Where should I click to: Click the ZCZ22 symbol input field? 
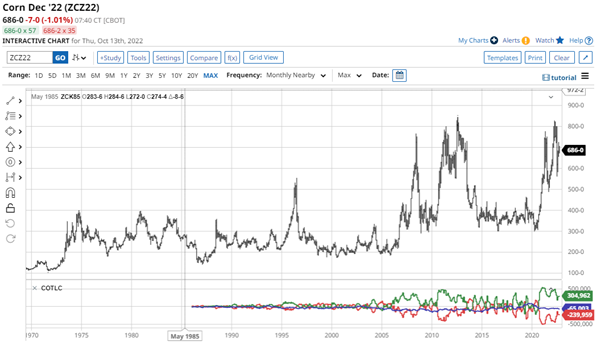point(30,58)
